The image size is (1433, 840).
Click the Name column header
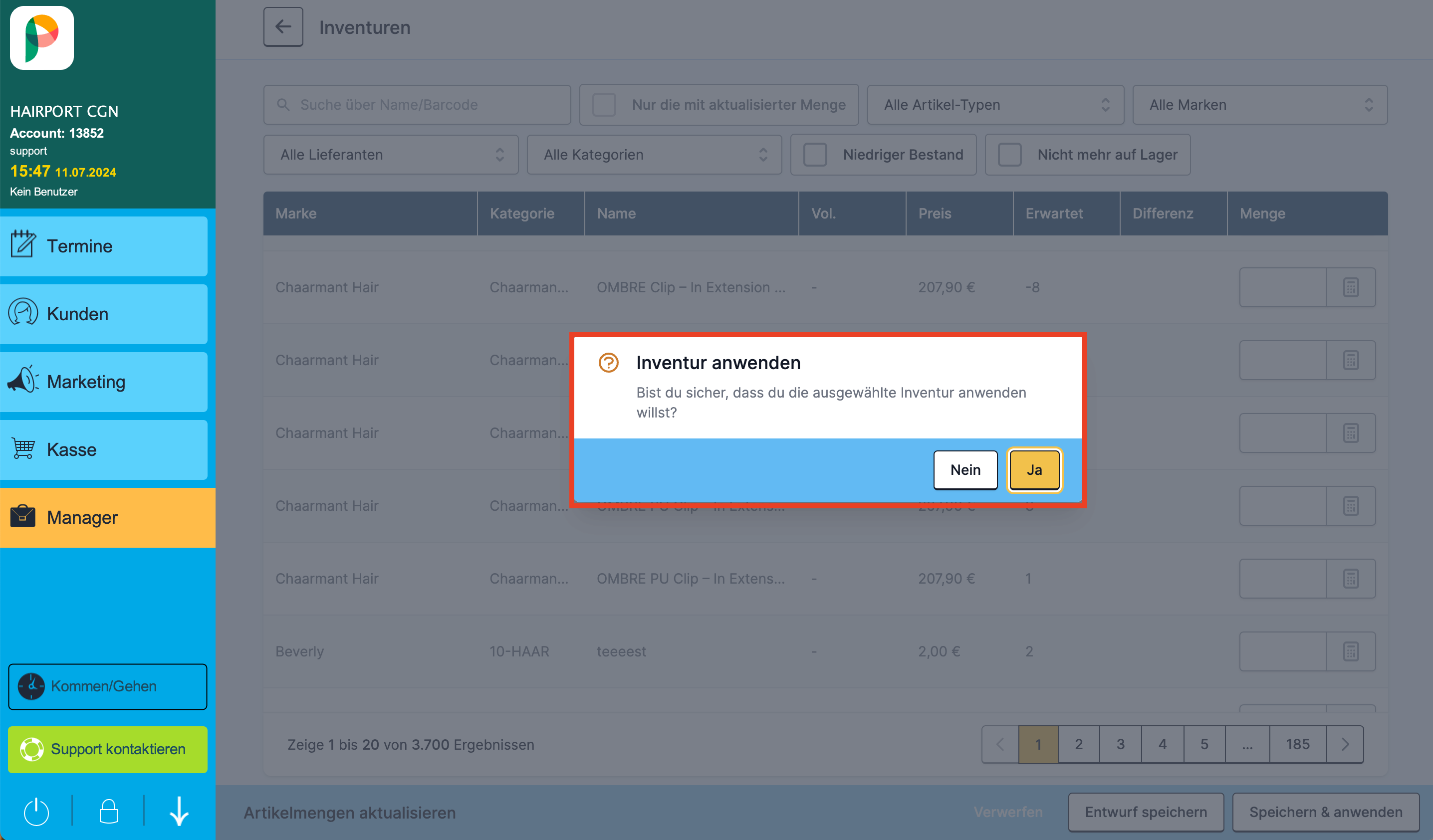pos(692,213)
